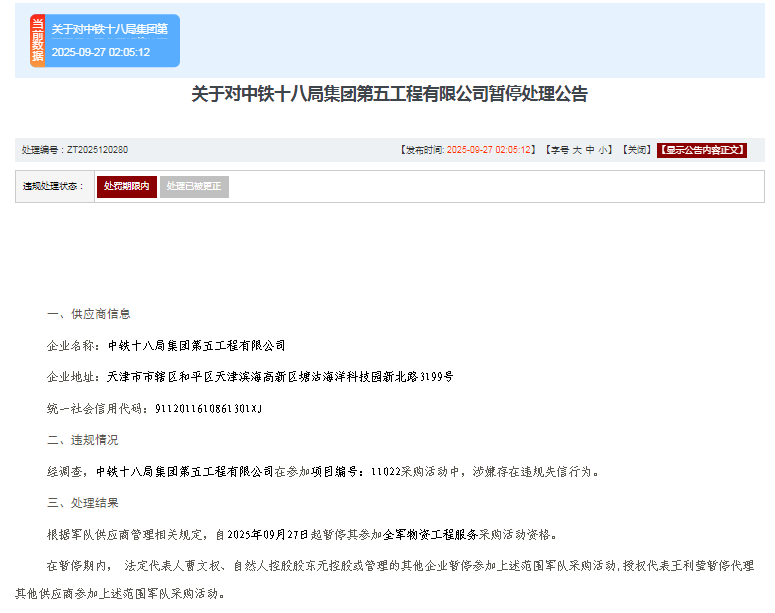Screen dimensions: 775x613
Task: Set font size to 中
Action: coord(590,150)
